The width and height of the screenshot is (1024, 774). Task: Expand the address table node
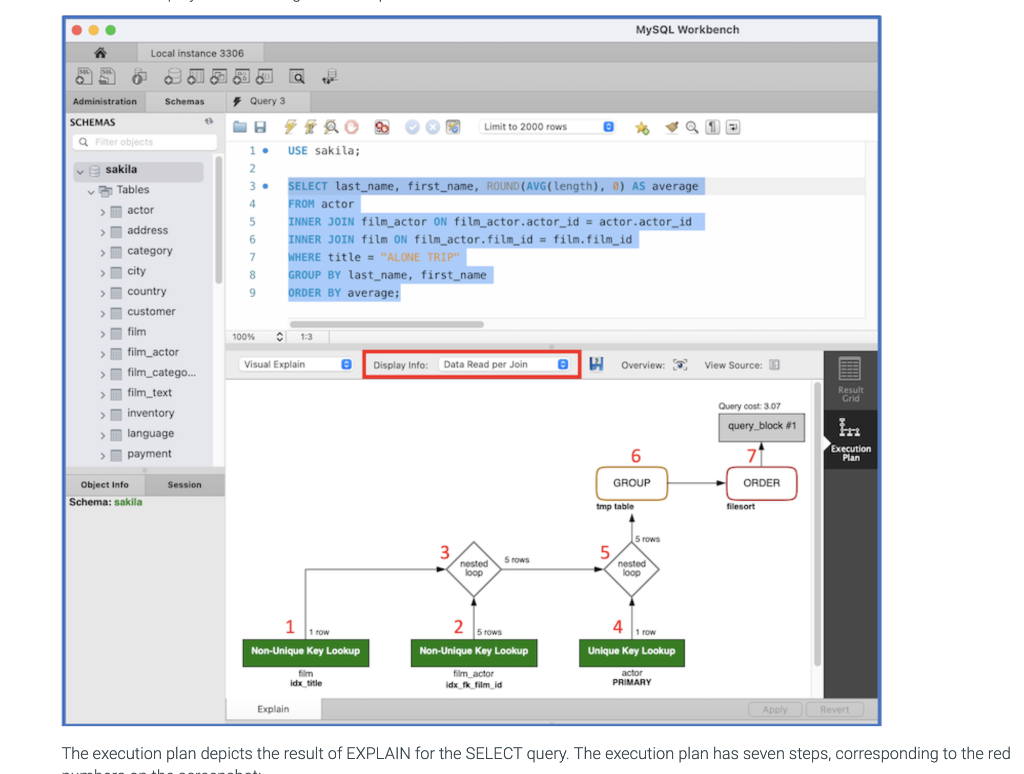click(x=103, y=232)
